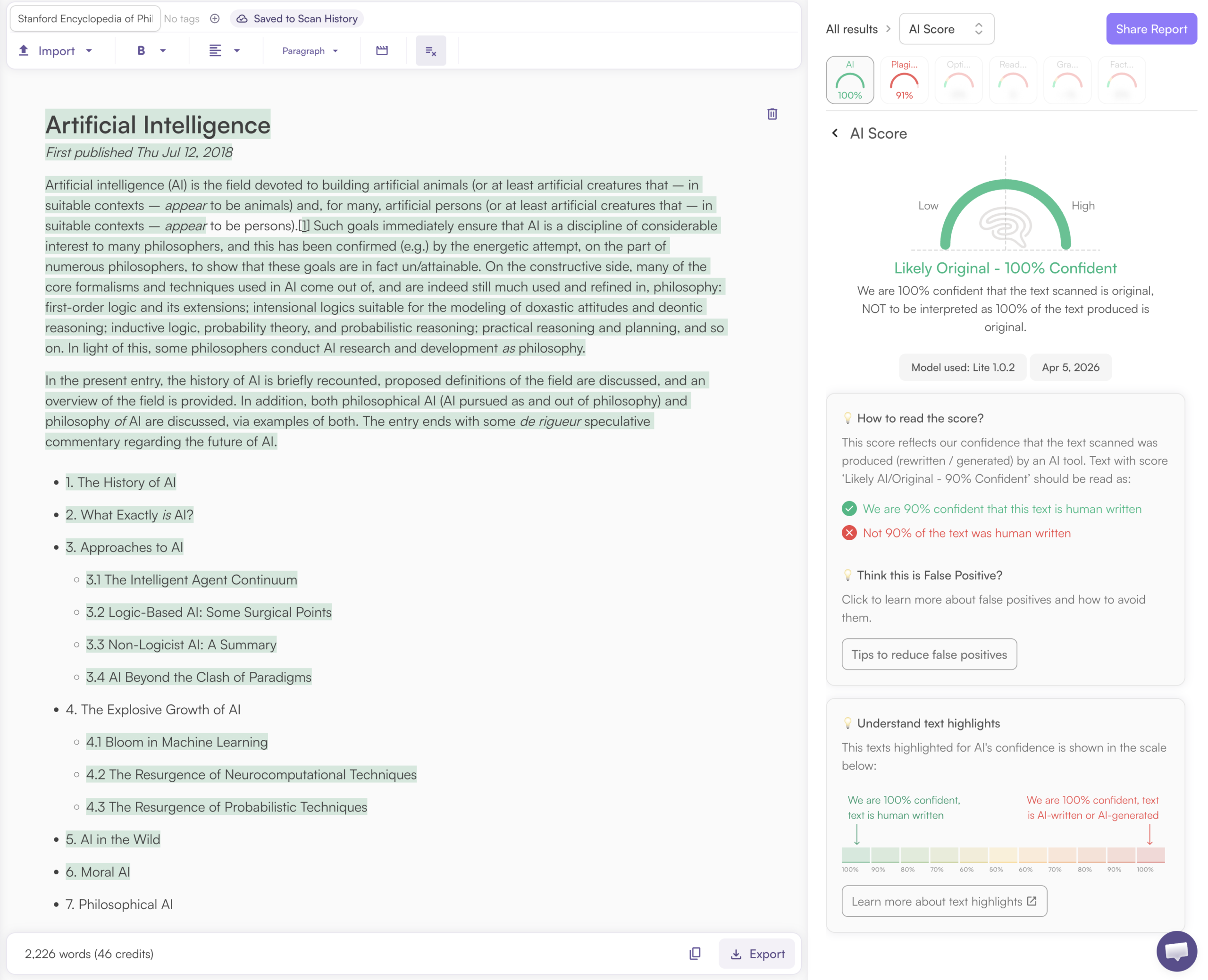Click the copy text icon beside Export
1208x980 pixels.
pos(695,954)
